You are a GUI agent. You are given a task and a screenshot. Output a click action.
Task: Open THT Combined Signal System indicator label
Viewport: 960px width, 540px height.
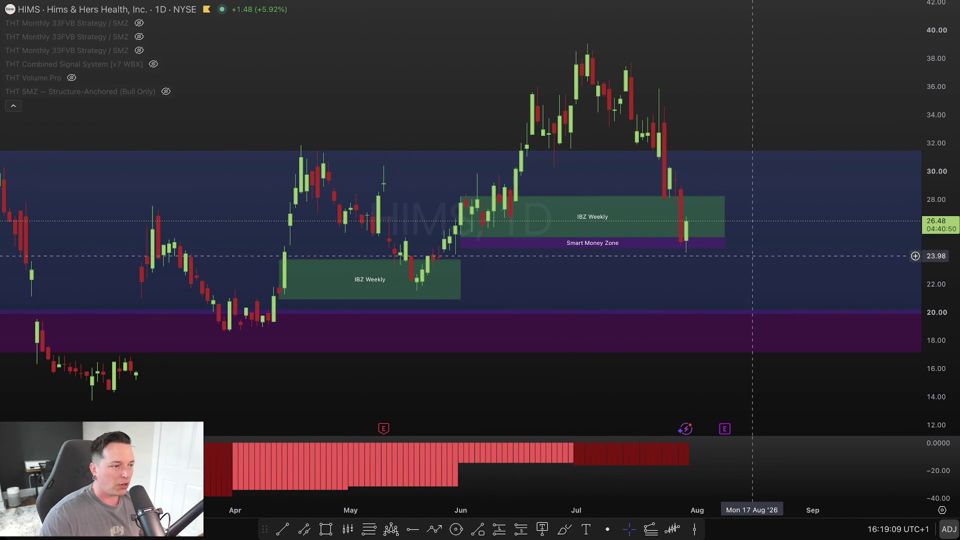point(74,64)
